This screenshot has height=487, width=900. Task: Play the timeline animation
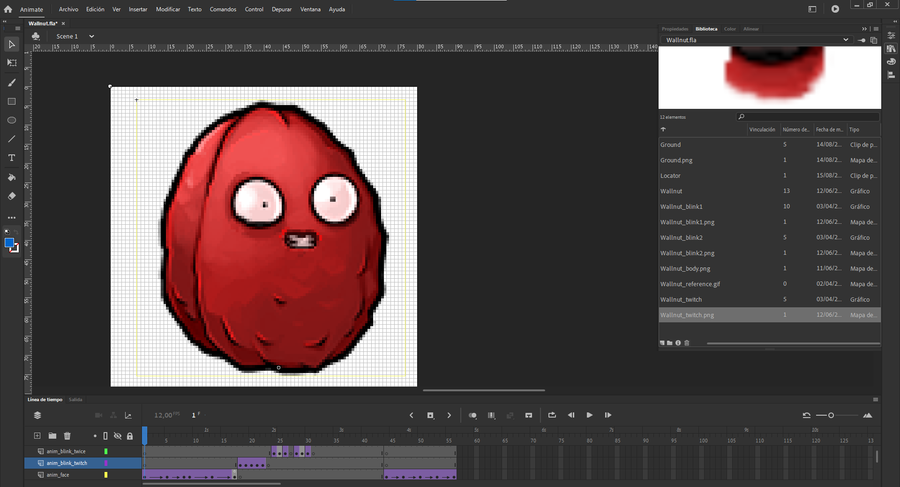(x=589, y=415)
